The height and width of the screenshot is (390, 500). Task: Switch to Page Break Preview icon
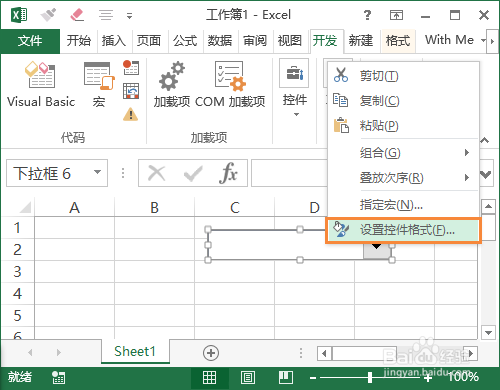pyautogui.click(x=286, y=377)
